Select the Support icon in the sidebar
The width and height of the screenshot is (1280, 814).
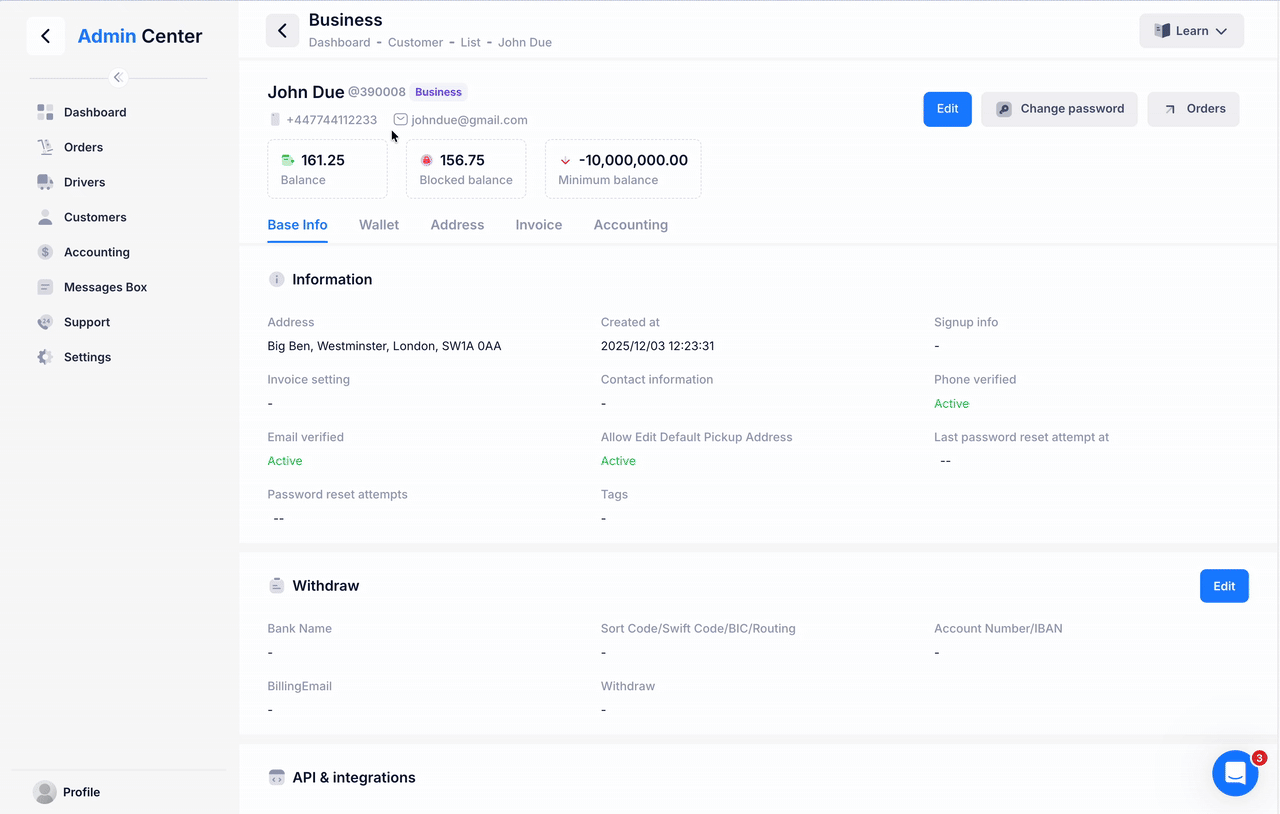pos(45,322)
